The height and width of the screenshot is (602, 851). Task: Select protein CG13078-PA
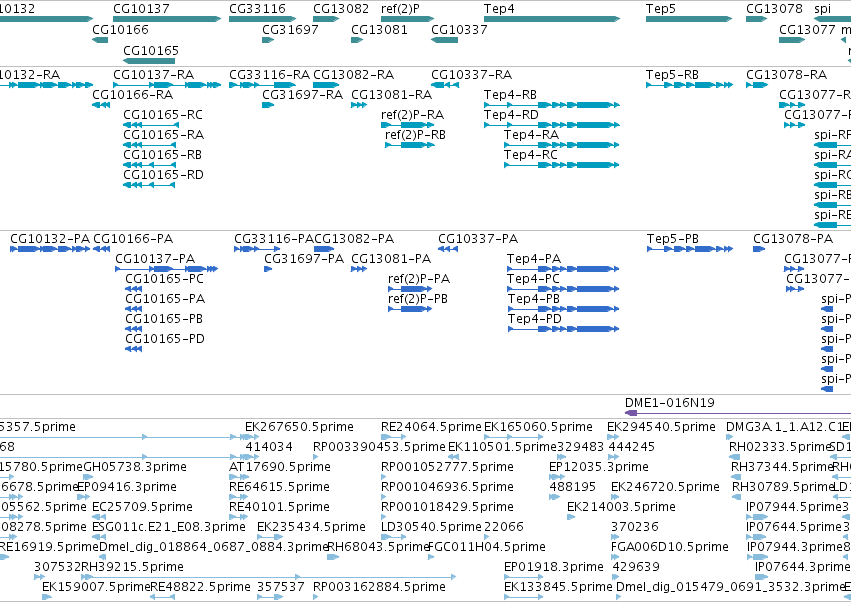pyautogui.click(x=793, y=239)
